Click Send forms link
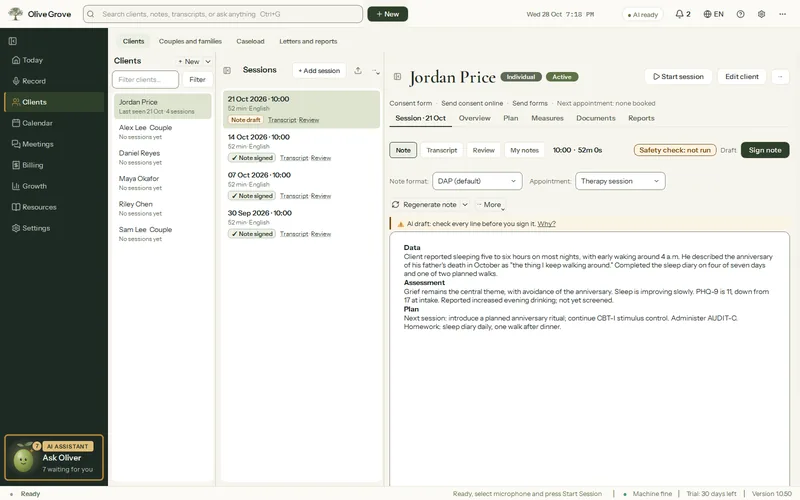 point(530,103)
